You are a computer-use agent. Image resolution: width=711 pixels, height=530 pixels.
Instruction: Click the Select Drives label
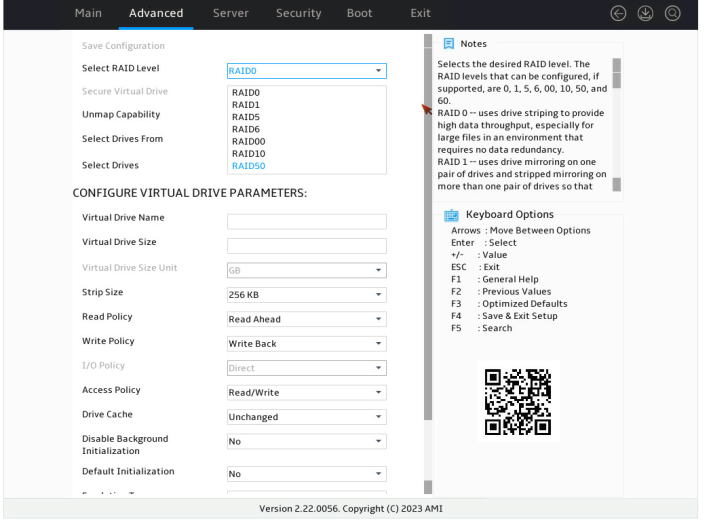(112, 167)
